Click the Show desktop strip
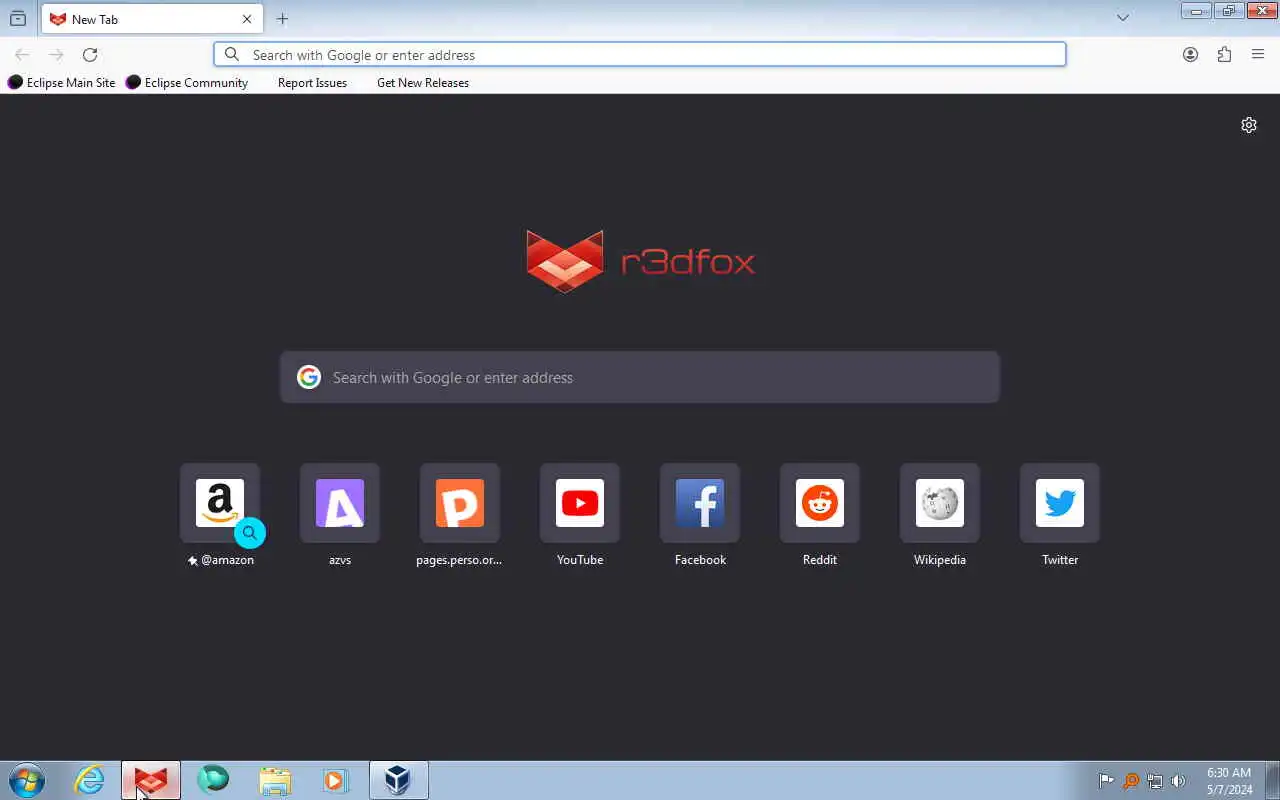 1272,780
